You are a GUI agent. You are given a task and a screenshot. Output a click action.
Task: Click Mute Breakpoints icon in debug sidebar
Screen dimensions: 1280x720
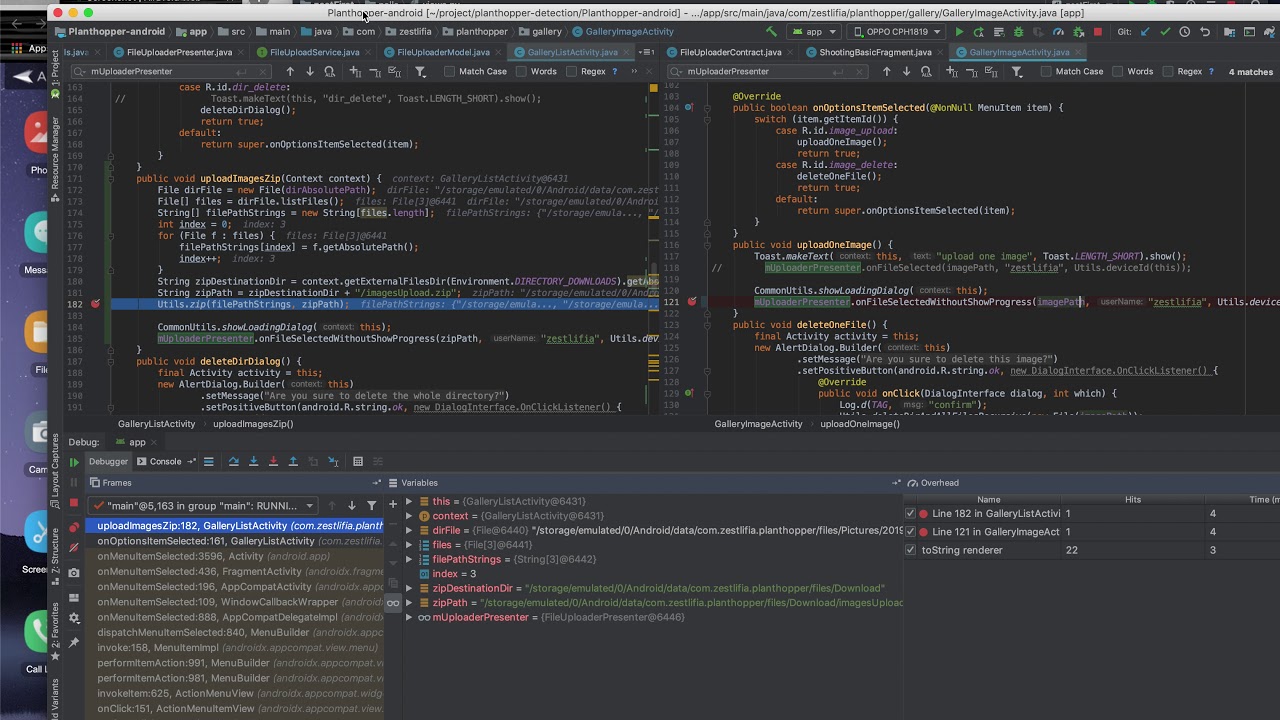tap(74, 548)
